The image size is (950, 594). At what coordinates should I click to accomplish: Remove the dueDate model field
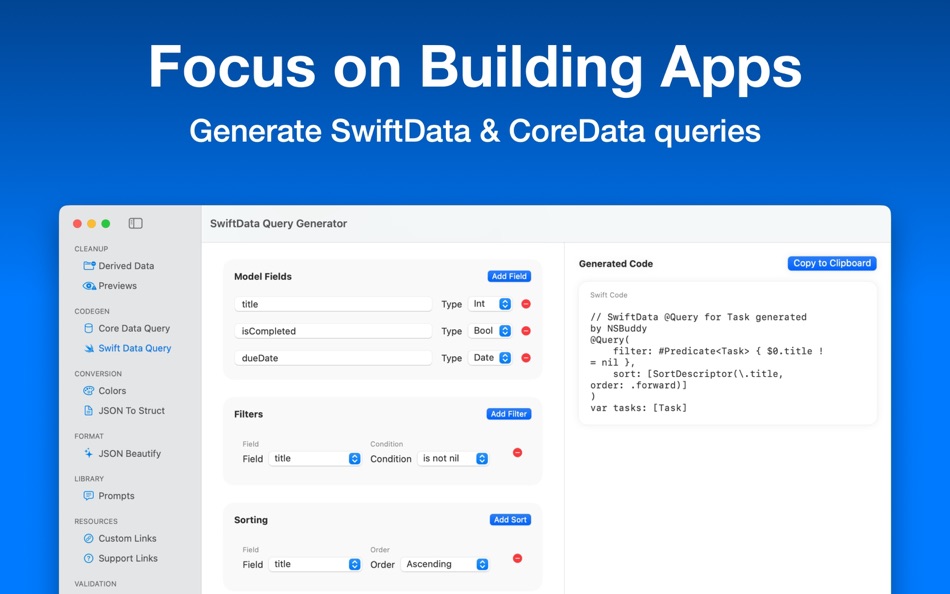(x=526, y=358)
